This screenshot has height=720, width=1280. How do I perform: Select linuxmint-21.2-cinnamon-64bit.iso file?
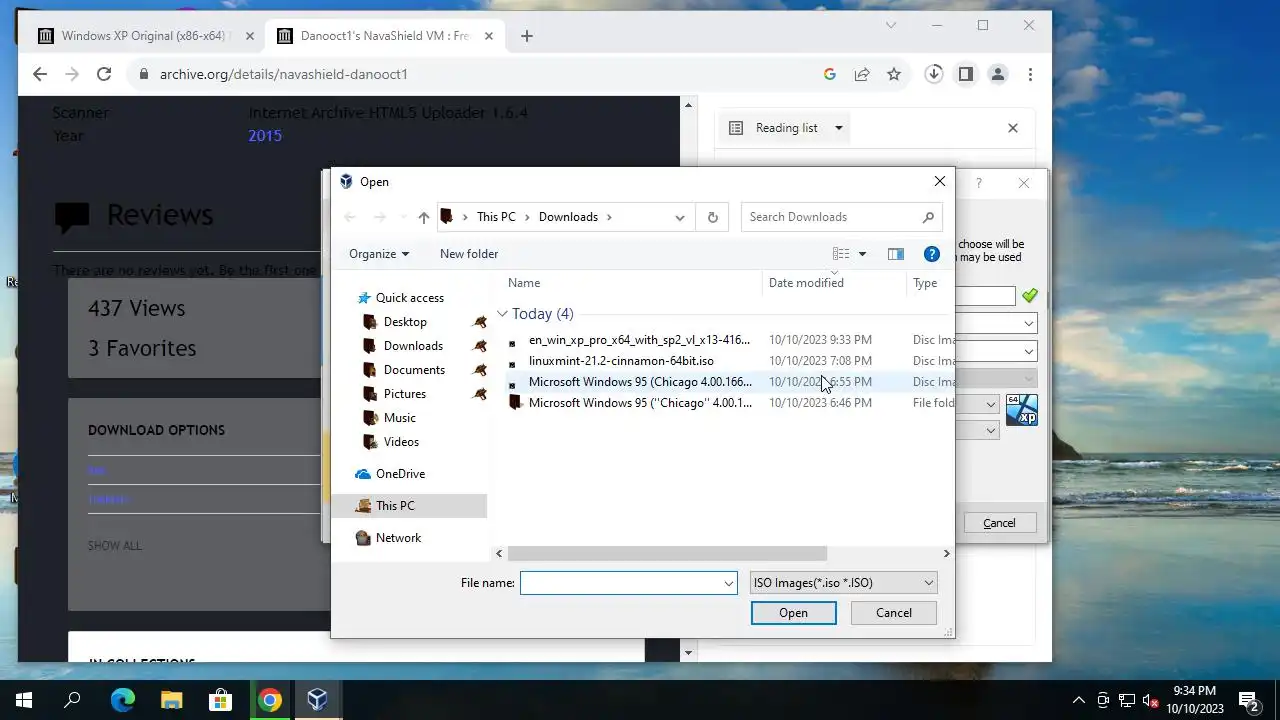(621, 361)
